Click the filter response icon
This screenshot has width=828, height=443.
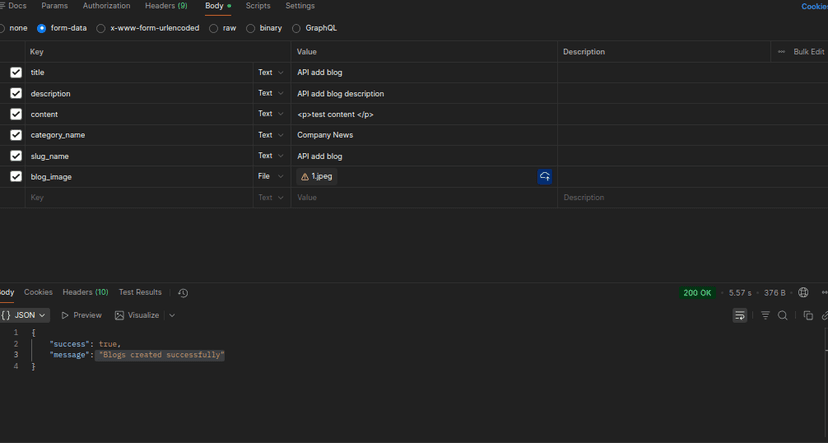point(766,316)
